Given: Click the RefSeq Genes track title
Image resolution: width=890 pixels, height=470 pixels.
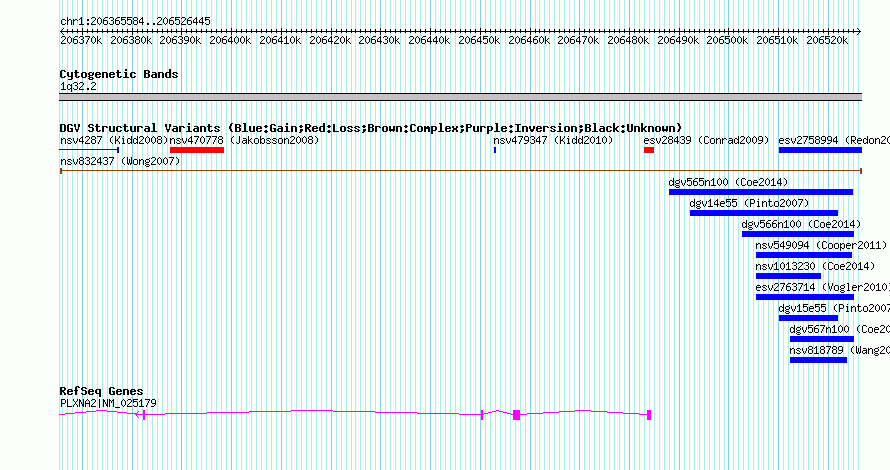Looking at the screenshot, I should point(101,391).
